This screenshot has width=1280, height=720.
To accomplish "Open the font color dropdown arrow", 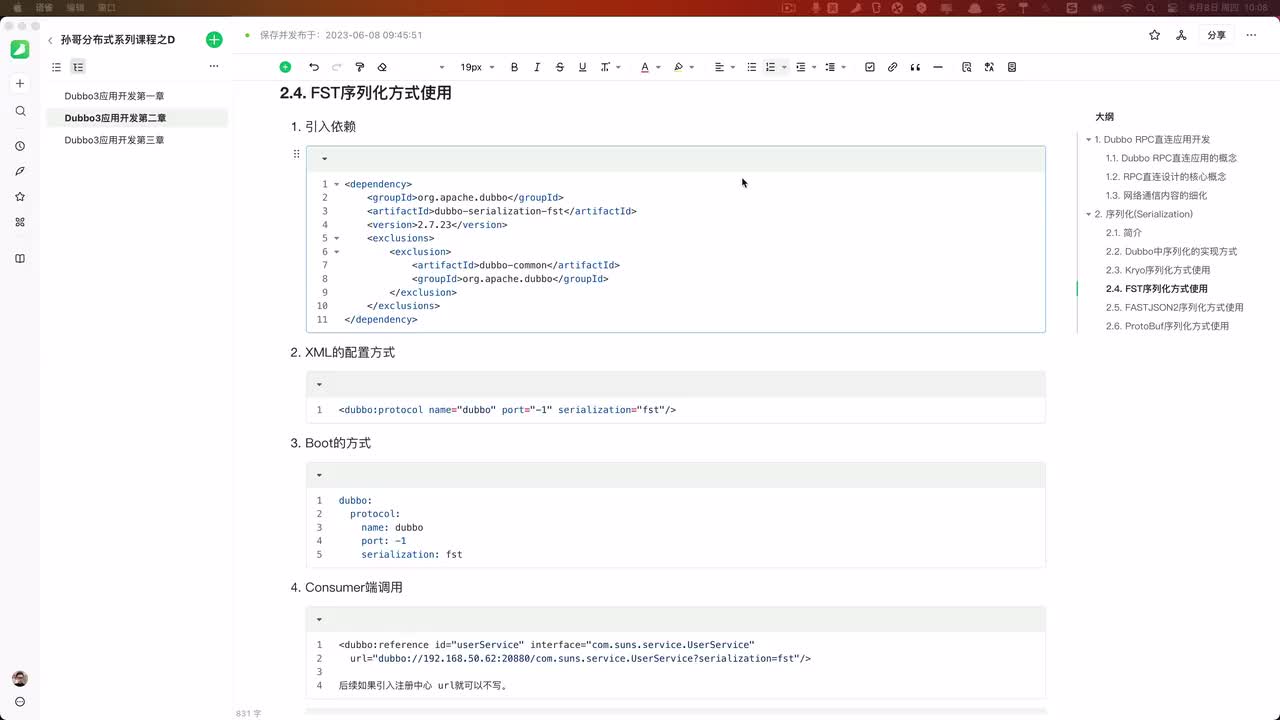I will [657, 67].
